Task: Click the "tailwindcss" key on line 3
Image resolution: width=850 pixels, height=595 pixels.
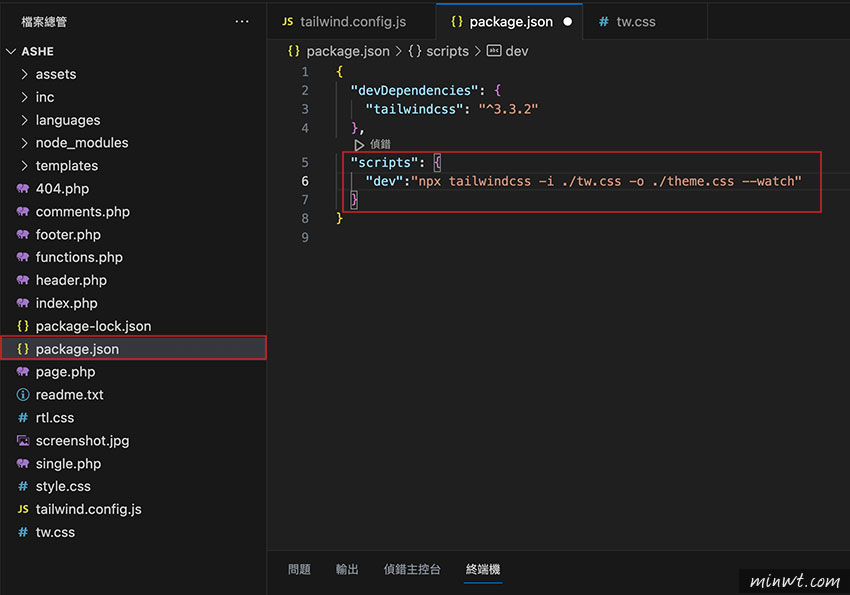Action: [414, 109]
